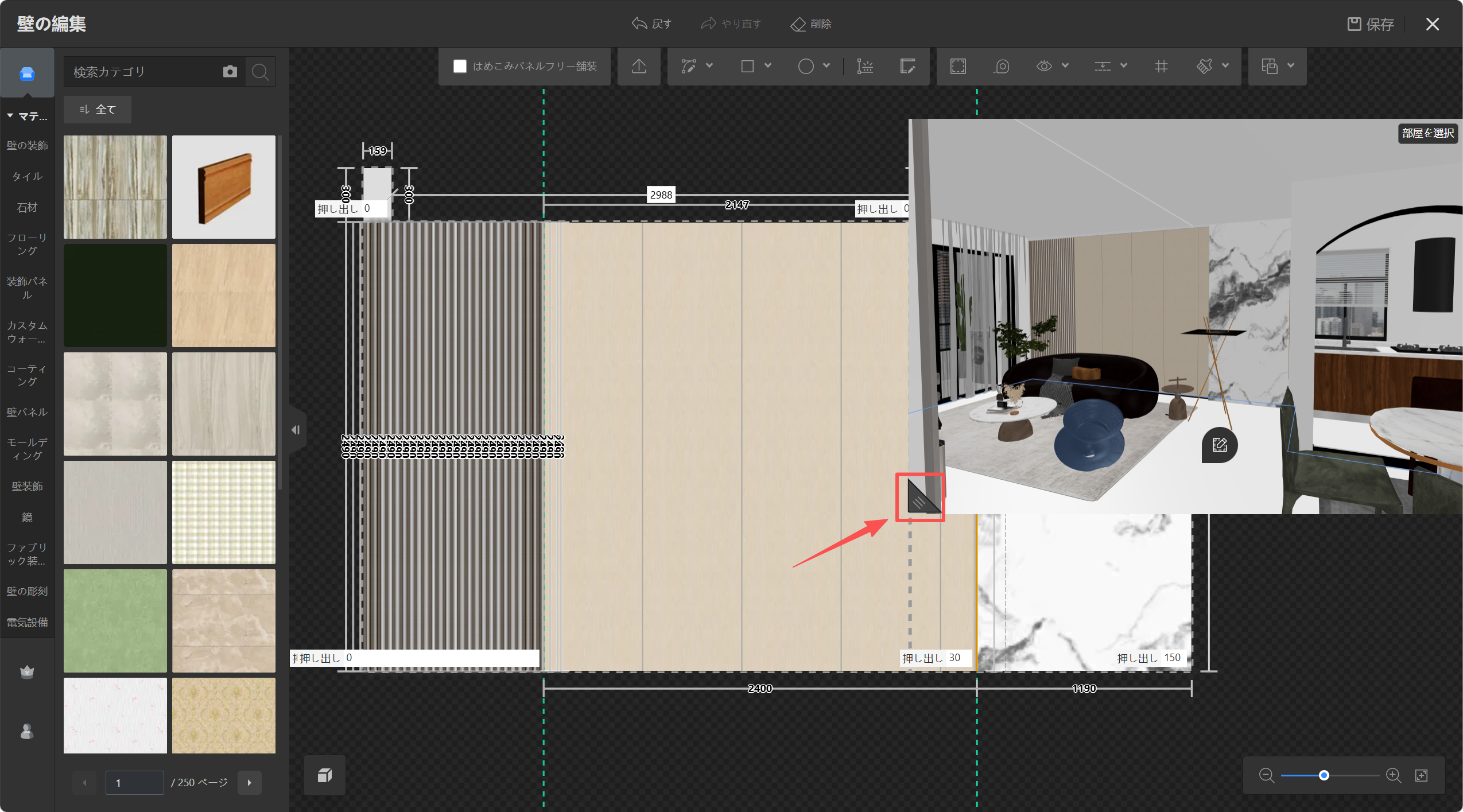
Task: Toggle the eye visibility icon
Action: point(1044,66)
